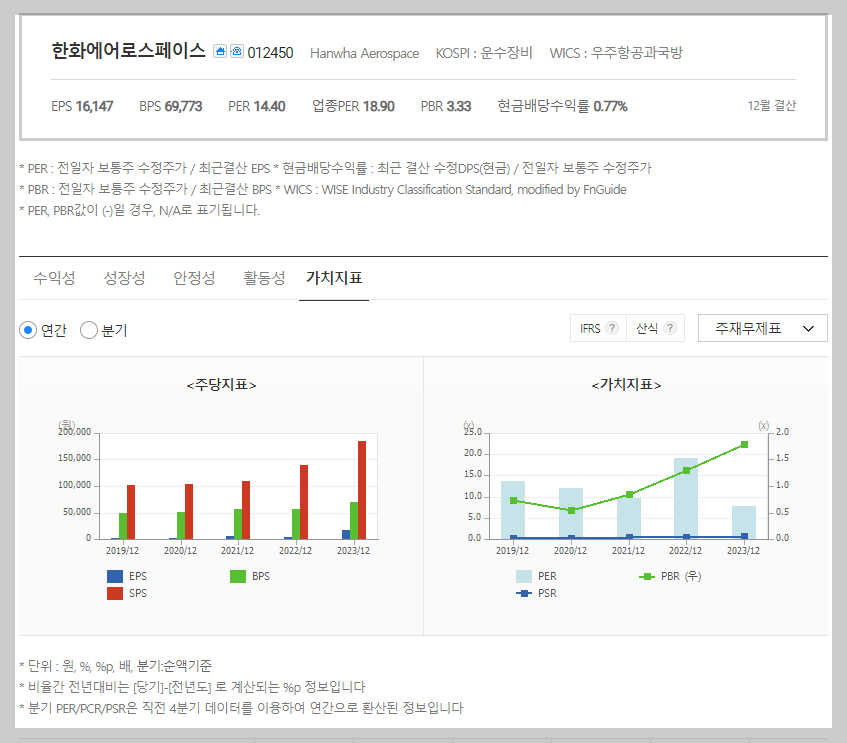The image size is (847, 743).
Task: Switch to the 활동성 tab
Action: tap(264, 278)
